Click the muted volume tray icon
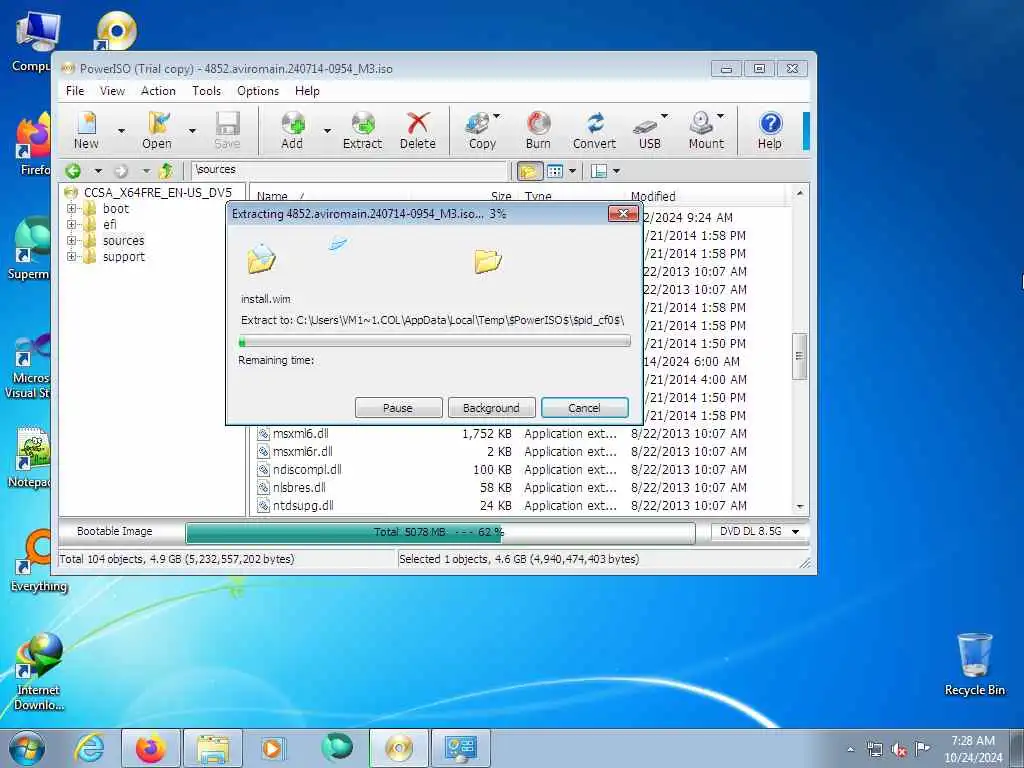This screenshot has height=768, width=1024. click(899, 749)
